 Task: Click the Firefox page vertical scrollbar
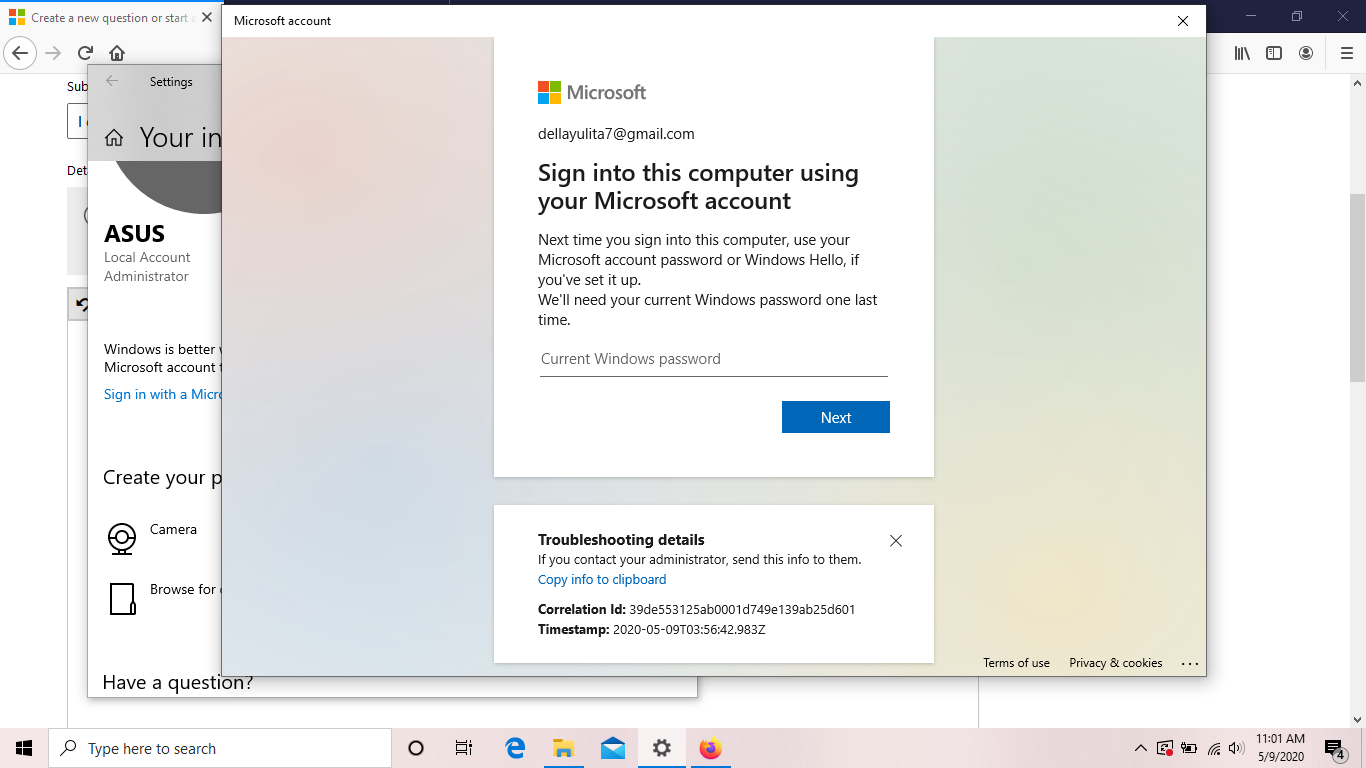(x=1357, y=288)
